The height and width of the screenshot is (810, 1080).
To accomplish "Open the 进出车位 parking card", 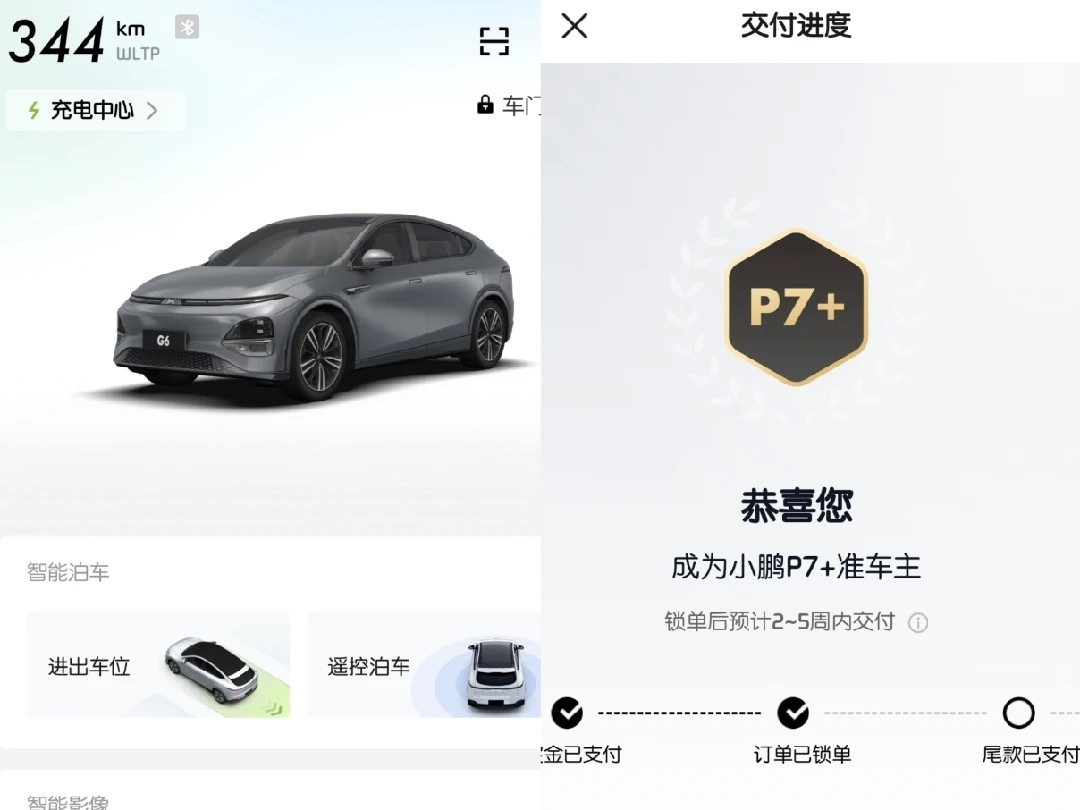I will click(x=158, y=665).
